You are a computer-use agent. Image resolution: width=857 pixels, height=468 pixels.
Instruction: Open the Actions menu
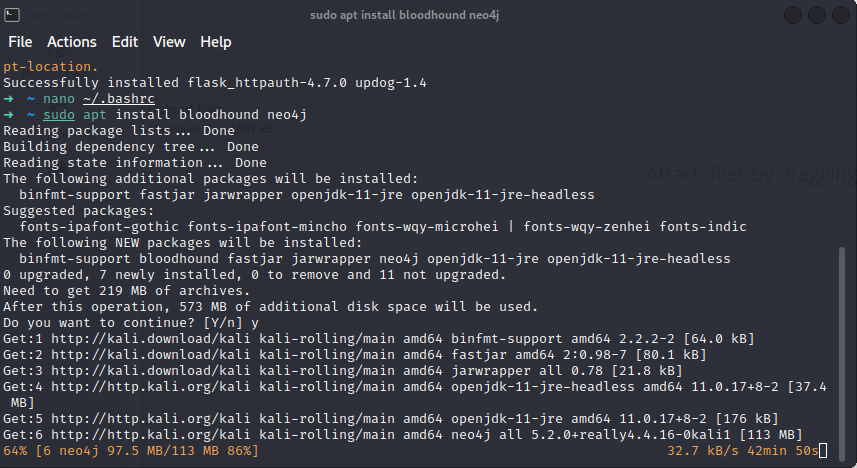72,42
